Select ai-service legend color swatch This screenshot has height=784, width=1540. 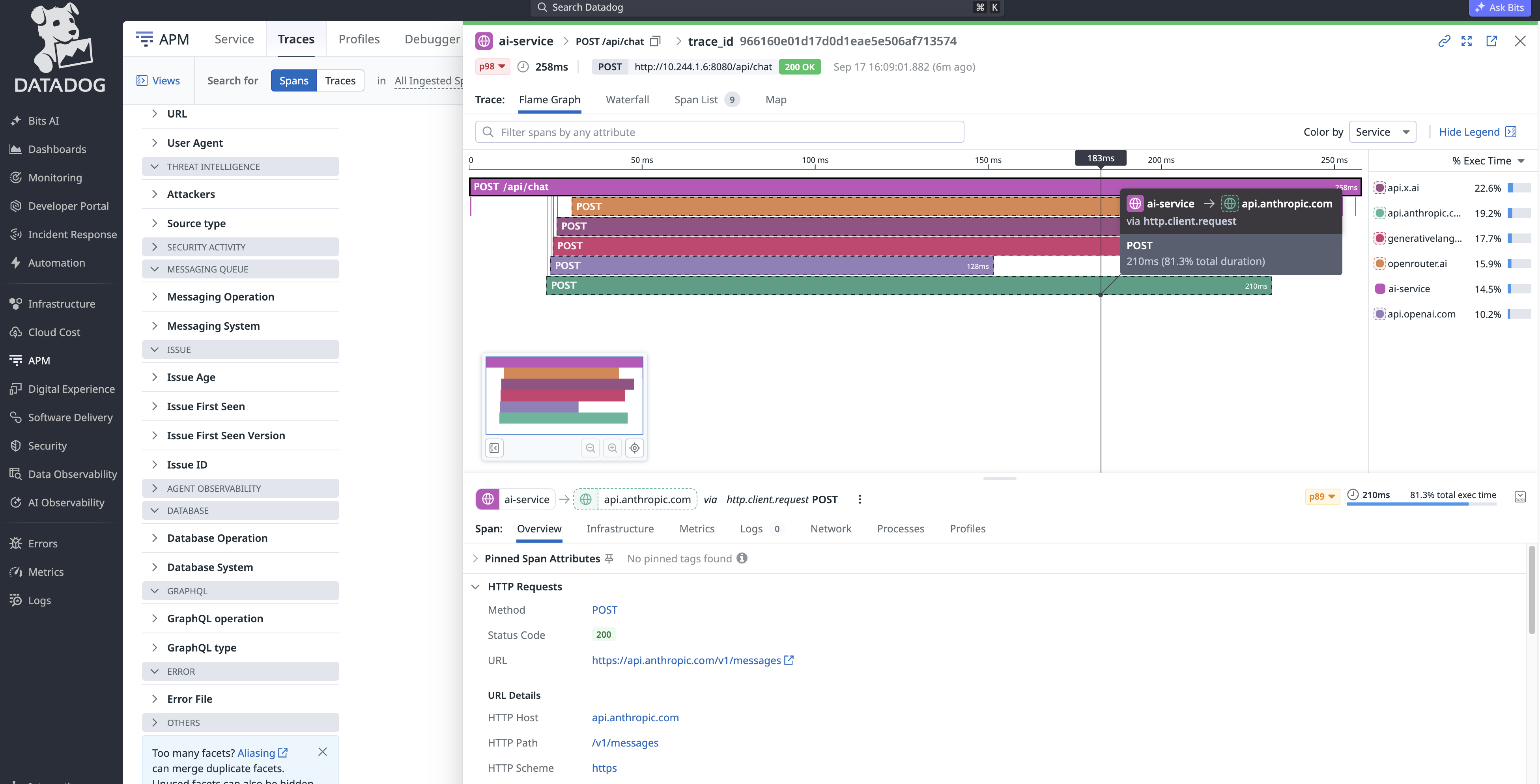[x=1379, y=289]
